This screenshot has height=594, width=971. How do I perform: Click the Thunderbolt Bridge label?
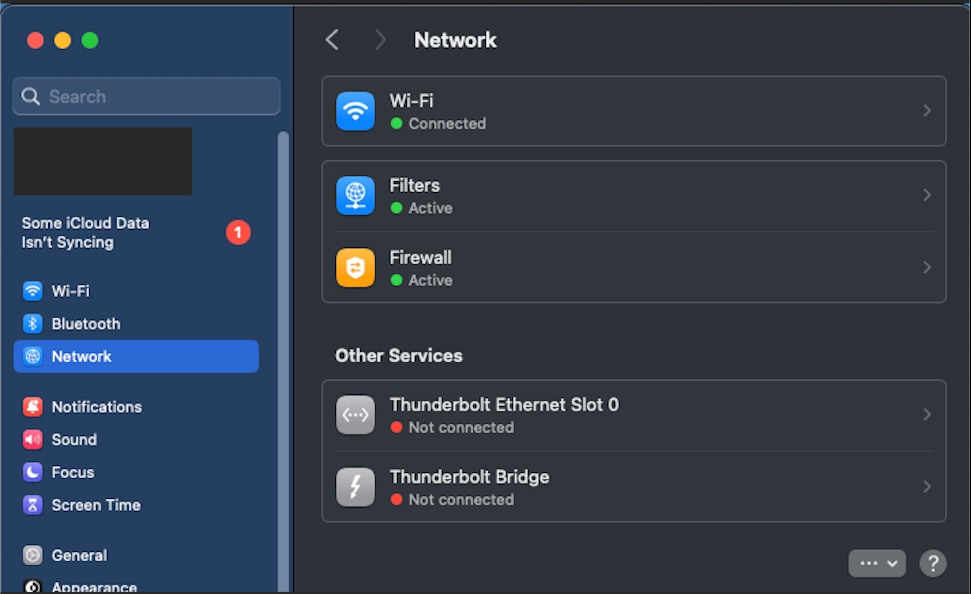pyautogui.click(x=469, y=477)
